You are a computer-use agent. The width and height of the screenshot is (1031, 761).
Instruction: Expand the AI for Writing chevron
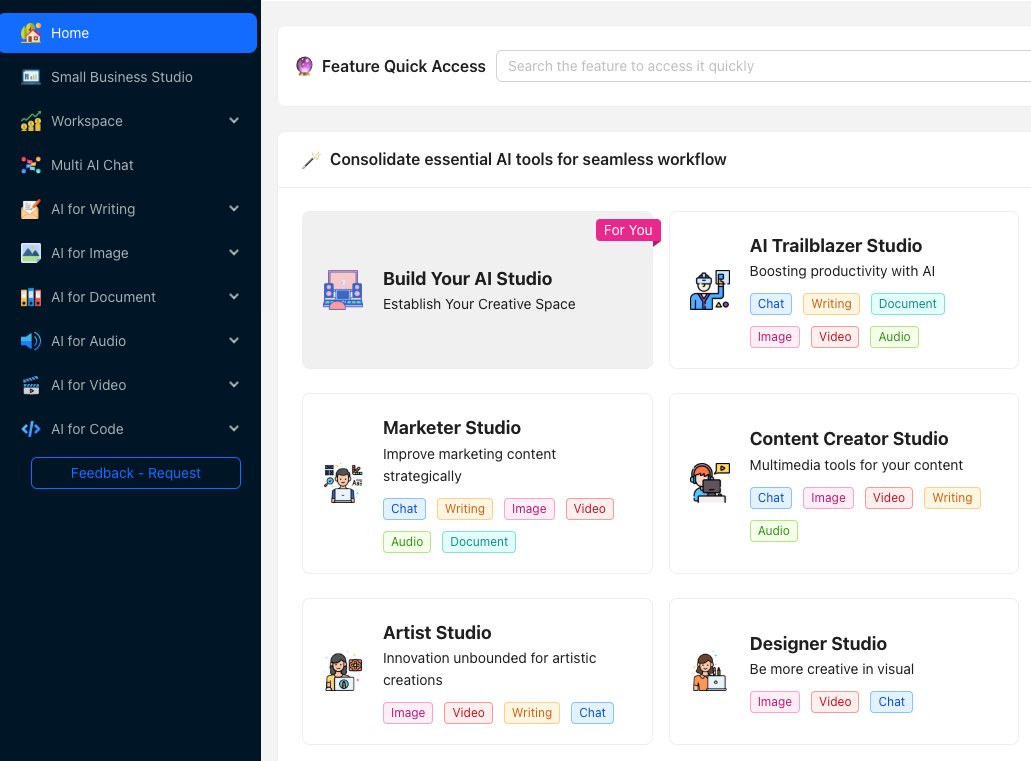coord(234,209)
